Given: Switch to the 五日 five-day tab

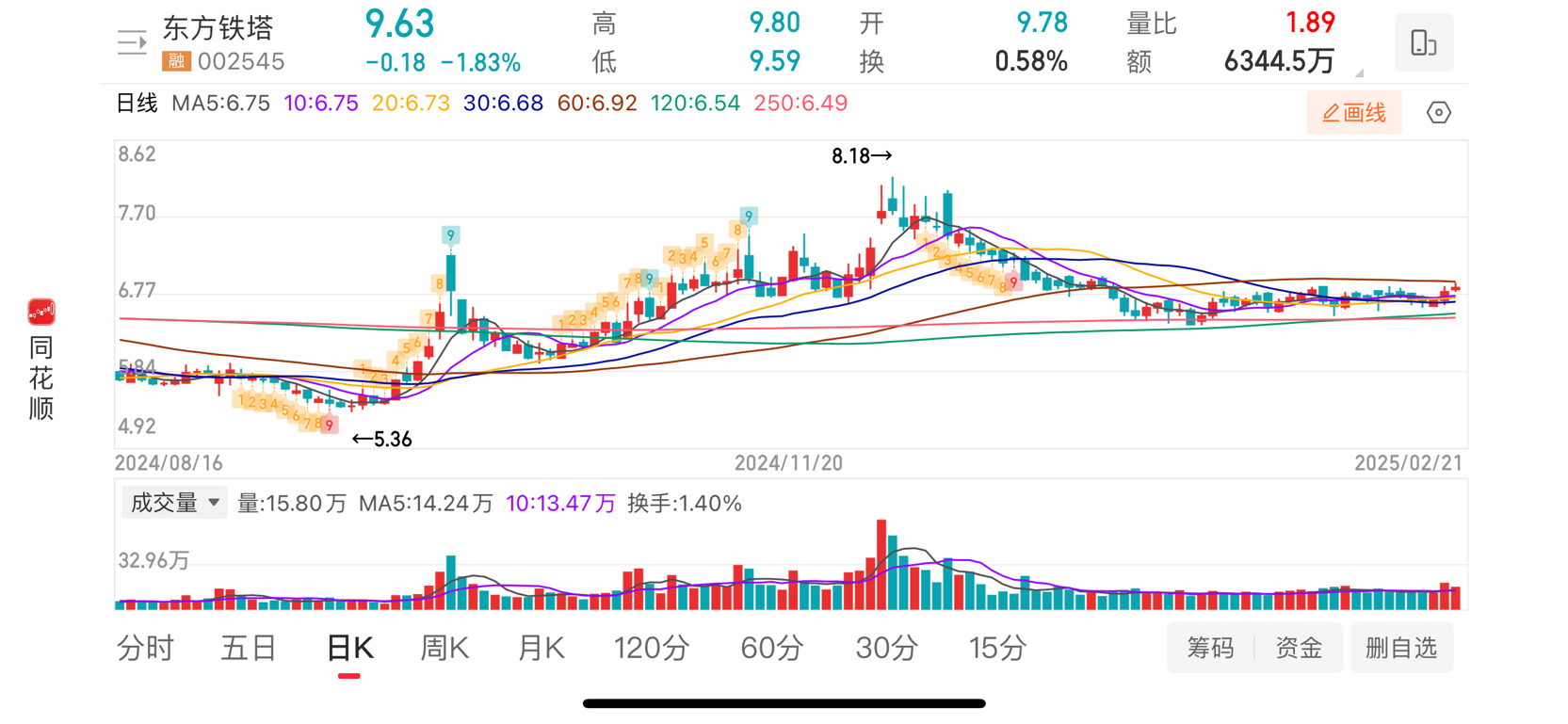Looking at the screenshot, I should point(249,648).
